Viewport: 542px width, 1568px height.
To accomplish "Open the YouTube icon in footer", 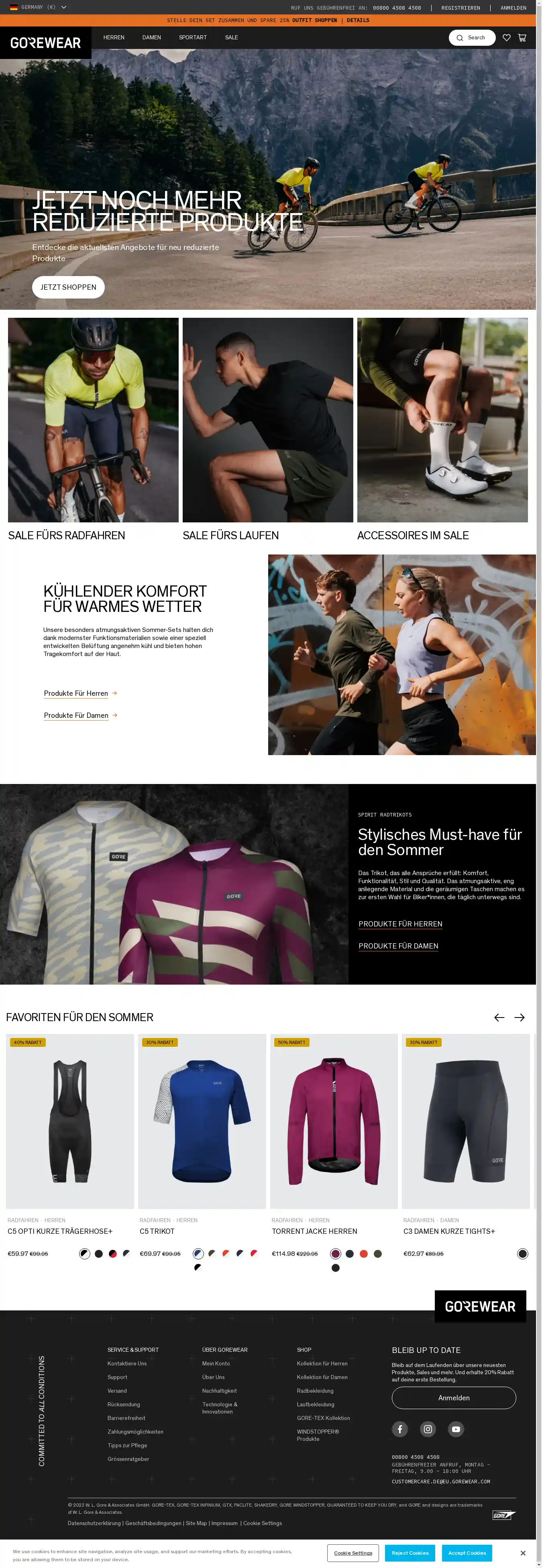I will click(456, 1429).
